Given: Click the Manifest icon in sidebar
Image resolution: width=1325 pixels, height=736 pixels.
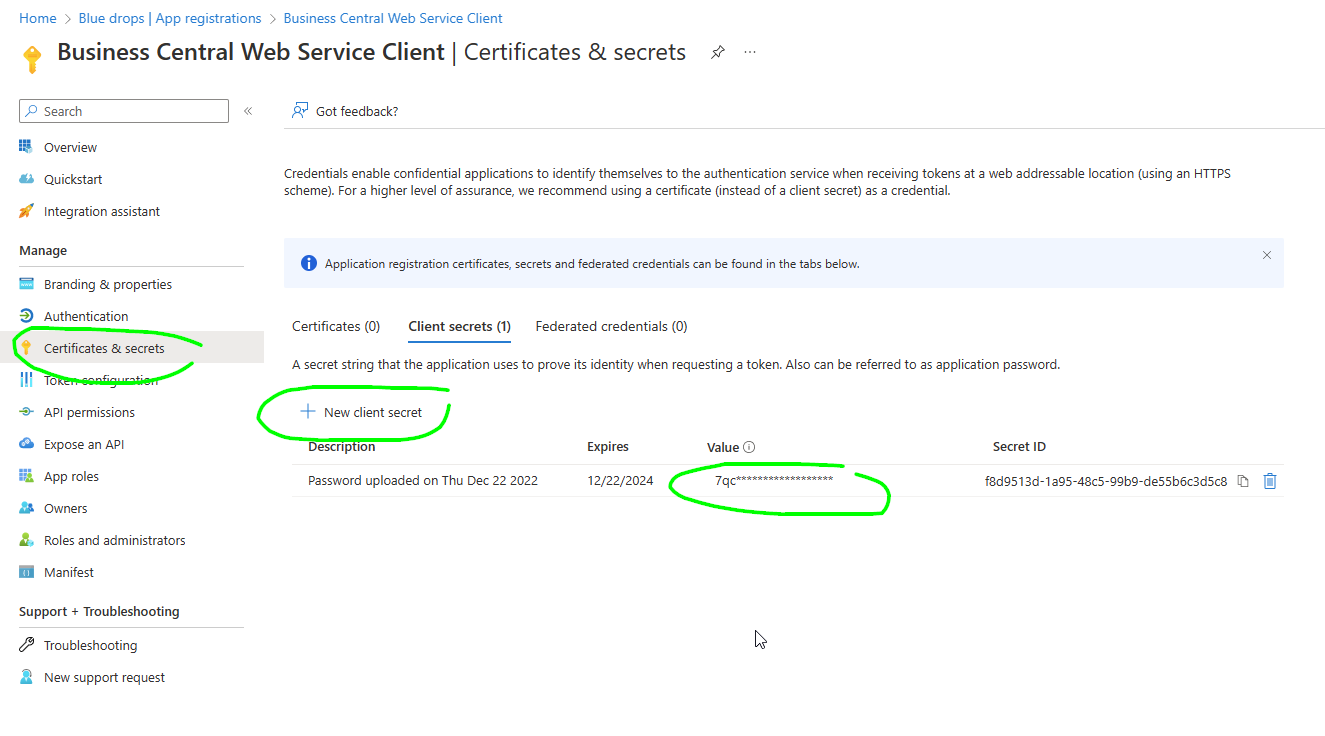Looking at the screenshot, I should tap(26, 572).
